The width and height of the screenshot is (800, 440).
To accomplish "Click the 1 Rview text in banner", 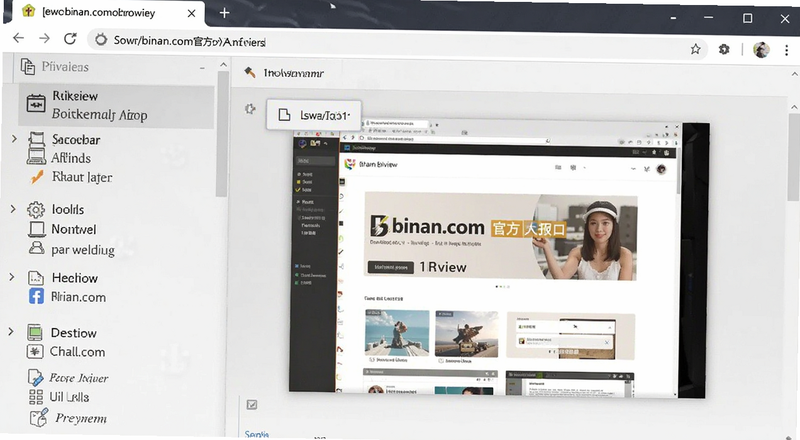I will tap(442, 267).
